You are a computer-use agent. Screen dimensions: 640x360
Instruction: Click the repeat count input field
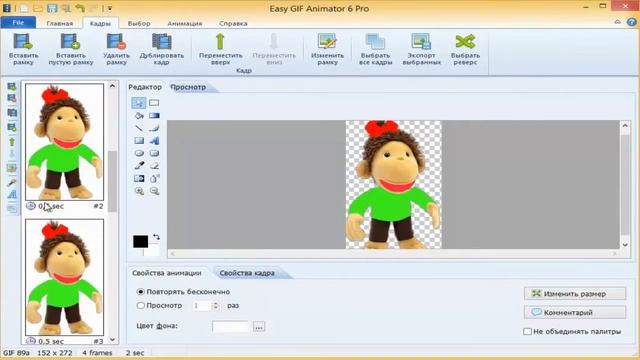coord(202,305)
